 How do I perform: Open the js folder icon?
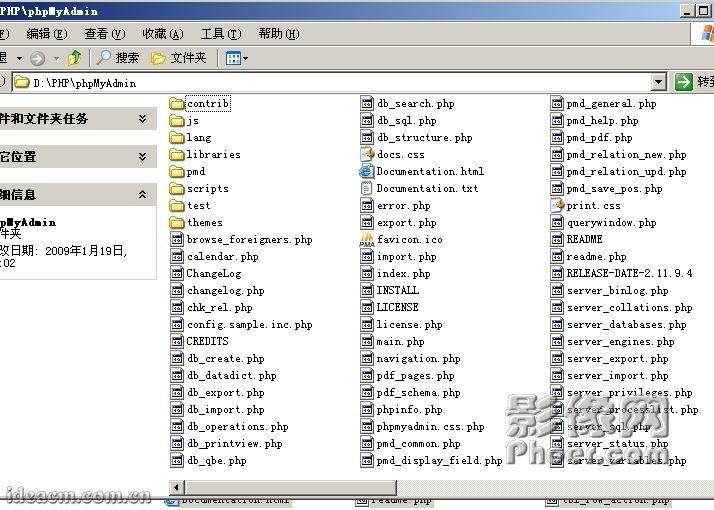(x=176, y=121)
